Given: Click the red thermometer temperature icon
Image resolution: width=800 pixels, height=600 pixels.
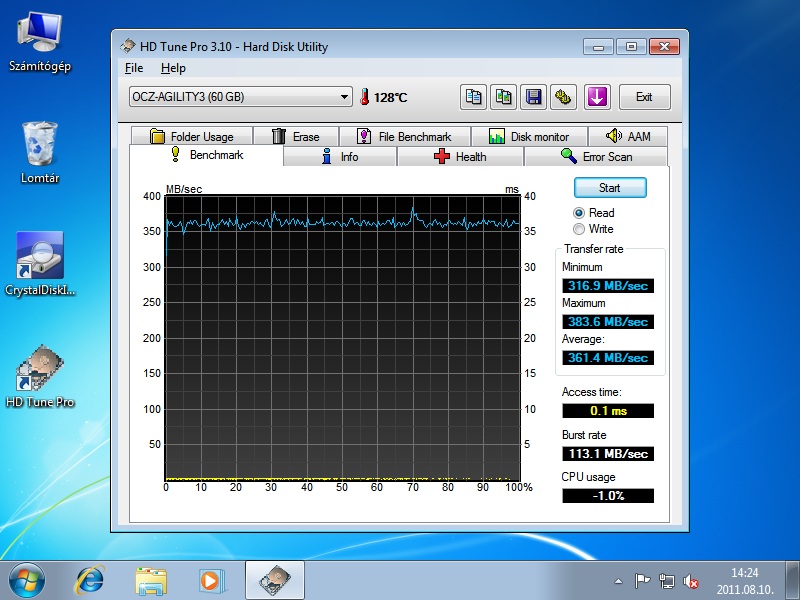Looking at the screenshot, I should click(x=364, y=96).
